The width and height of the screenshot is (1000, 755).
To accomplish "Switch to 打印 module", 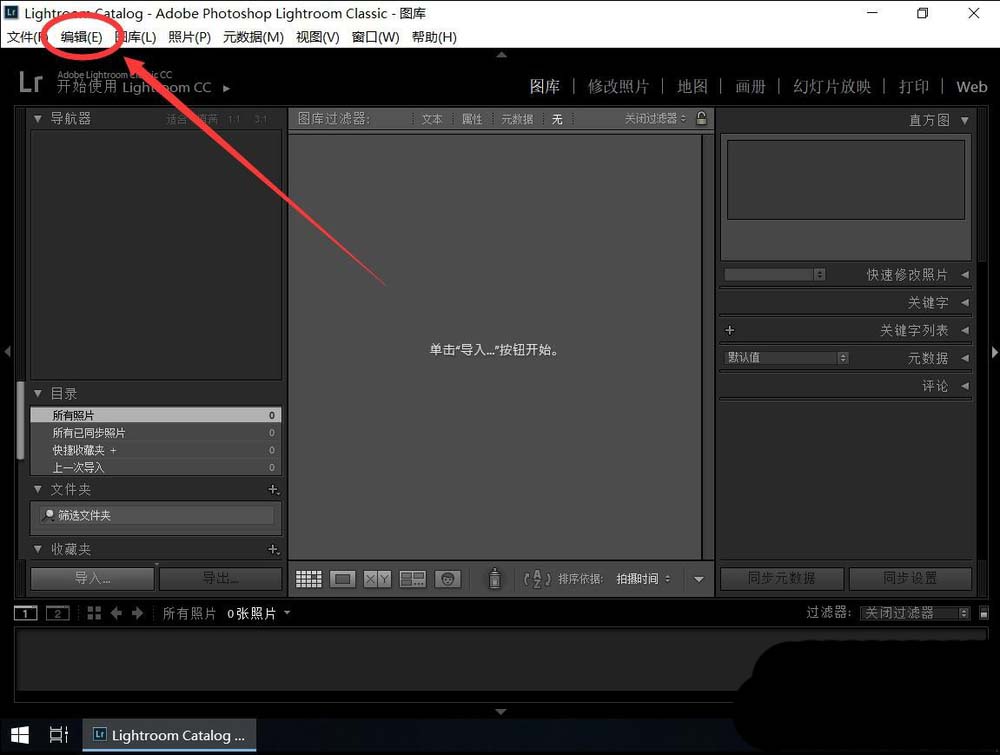I will pyautogui.click(x=914, y=87).
